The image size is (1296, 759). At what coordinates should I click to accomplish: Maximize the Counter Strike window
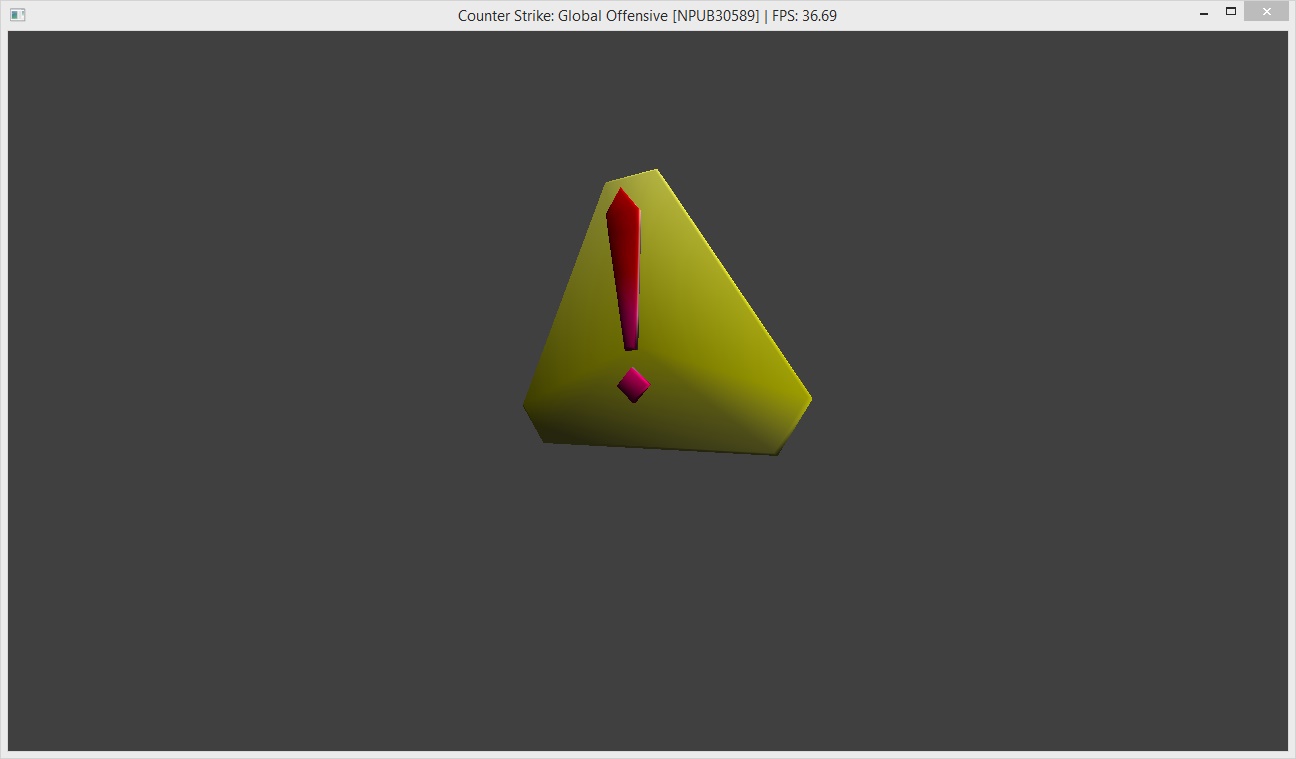click(x=1231, y=12)
